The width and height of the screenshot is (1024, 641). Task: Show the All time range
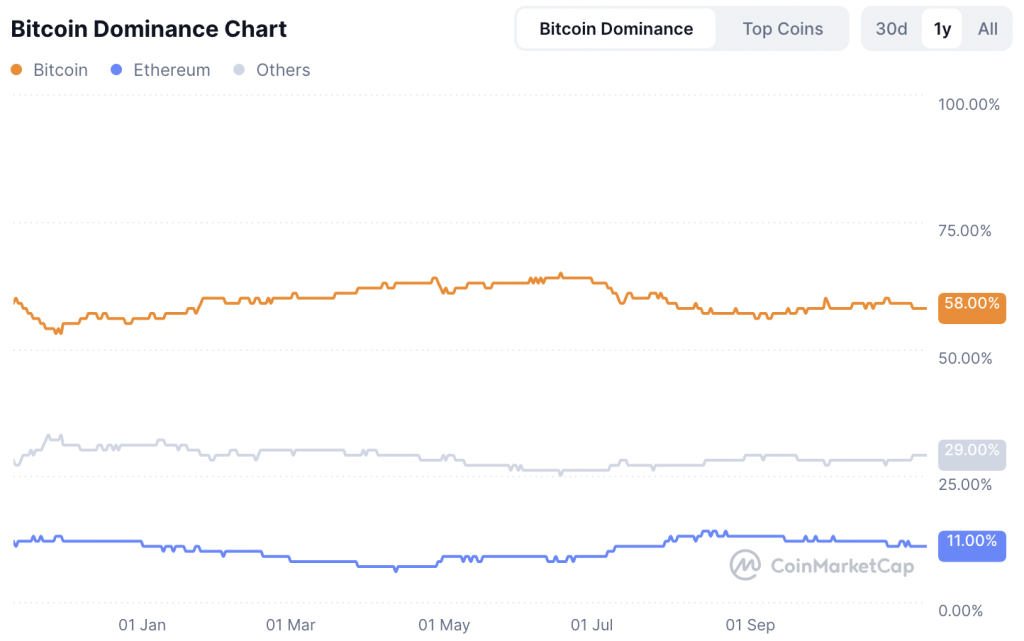coord(988,29)
